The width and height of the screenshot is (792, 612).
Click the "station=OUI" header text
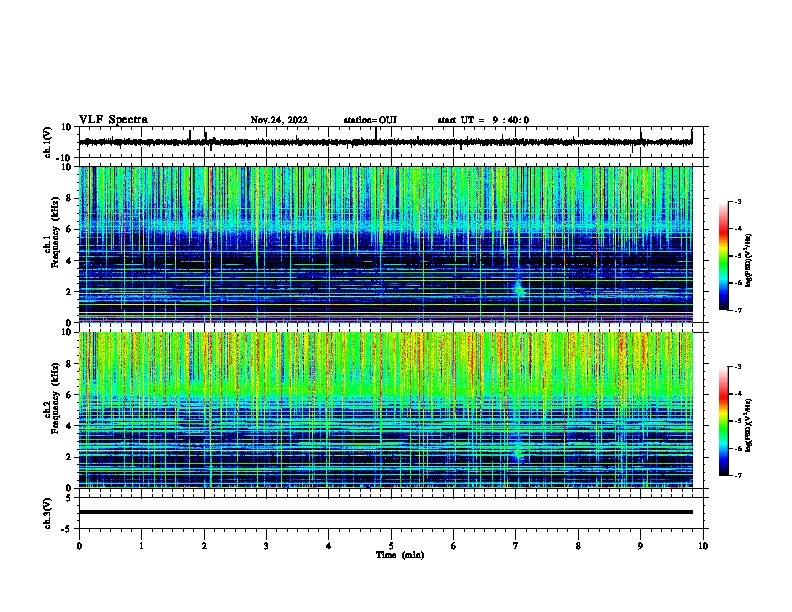coord(370,120)
